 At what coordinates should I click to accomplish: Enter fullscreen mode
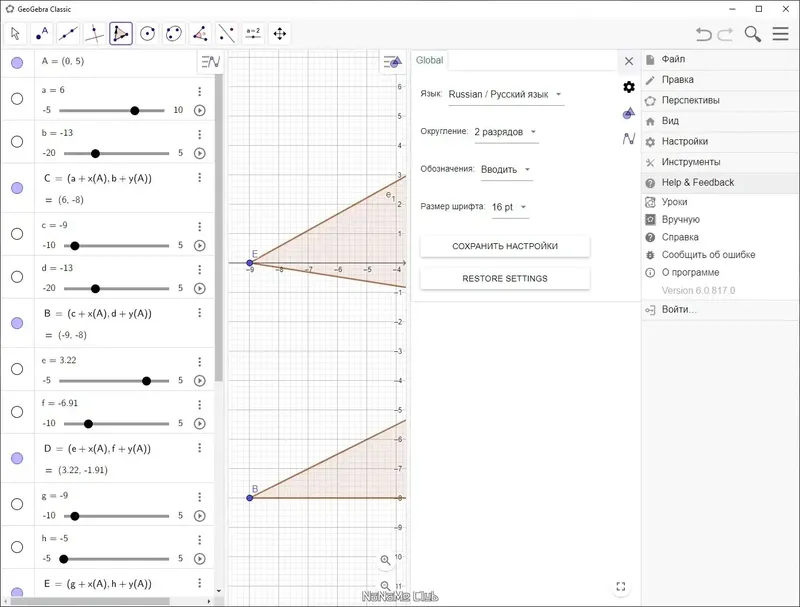click(x=621, y=587)
